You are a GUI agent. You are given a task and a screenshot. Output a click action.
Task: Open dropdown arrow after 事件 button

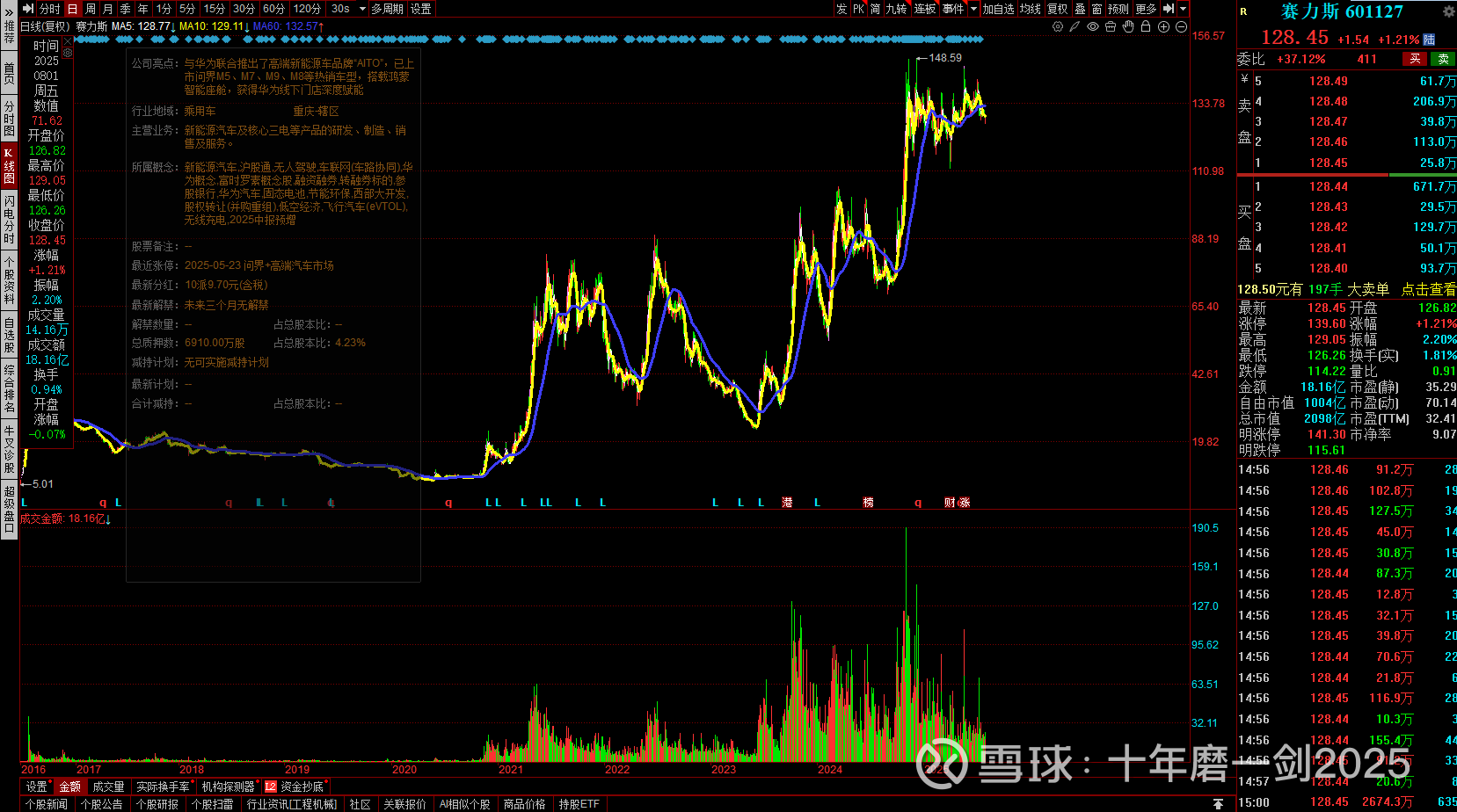pos(973,9)
